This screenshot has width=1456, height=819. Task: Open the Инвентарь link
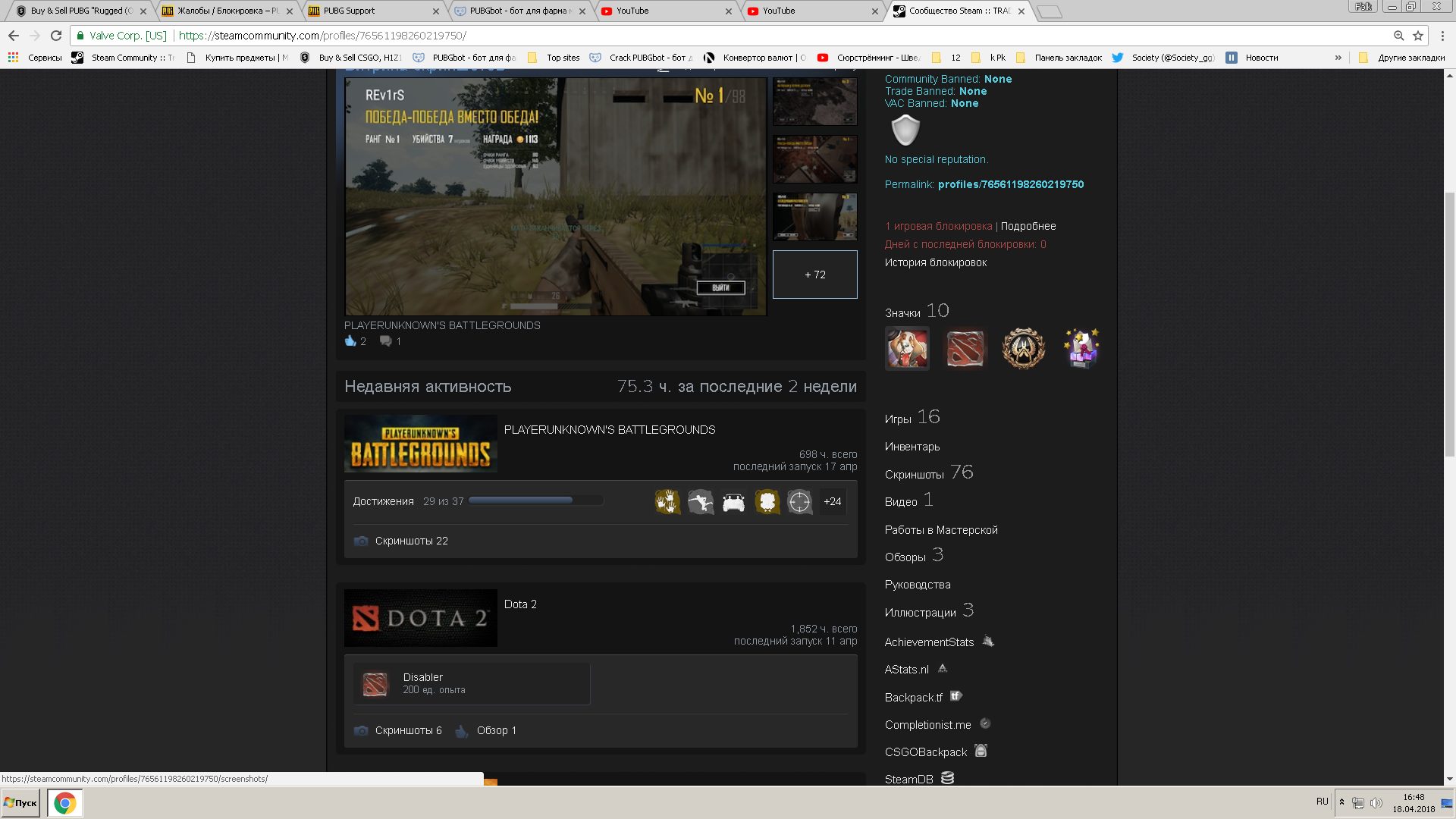pyautogui.click(x=912, y=447)
